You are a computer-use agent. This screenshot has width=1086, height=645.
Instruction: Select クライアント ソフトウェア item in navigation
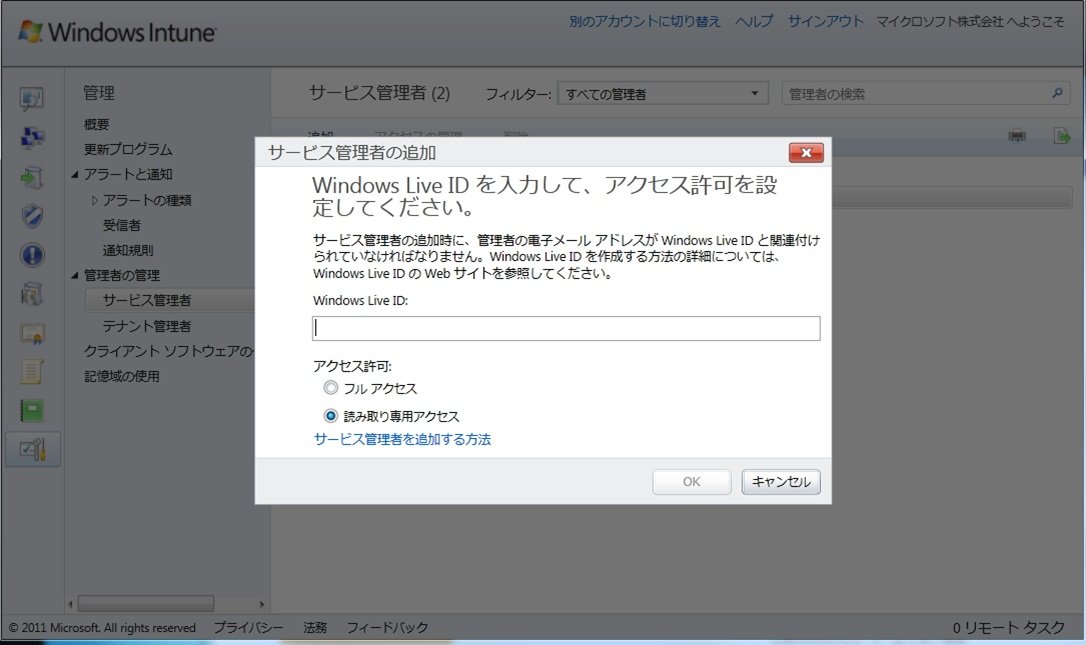coord(168,351)
